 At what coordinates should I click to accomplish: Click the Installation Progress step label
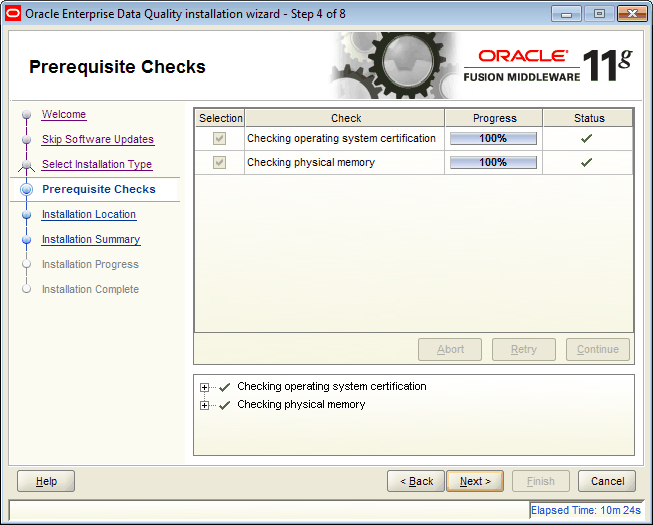point(90,264)
